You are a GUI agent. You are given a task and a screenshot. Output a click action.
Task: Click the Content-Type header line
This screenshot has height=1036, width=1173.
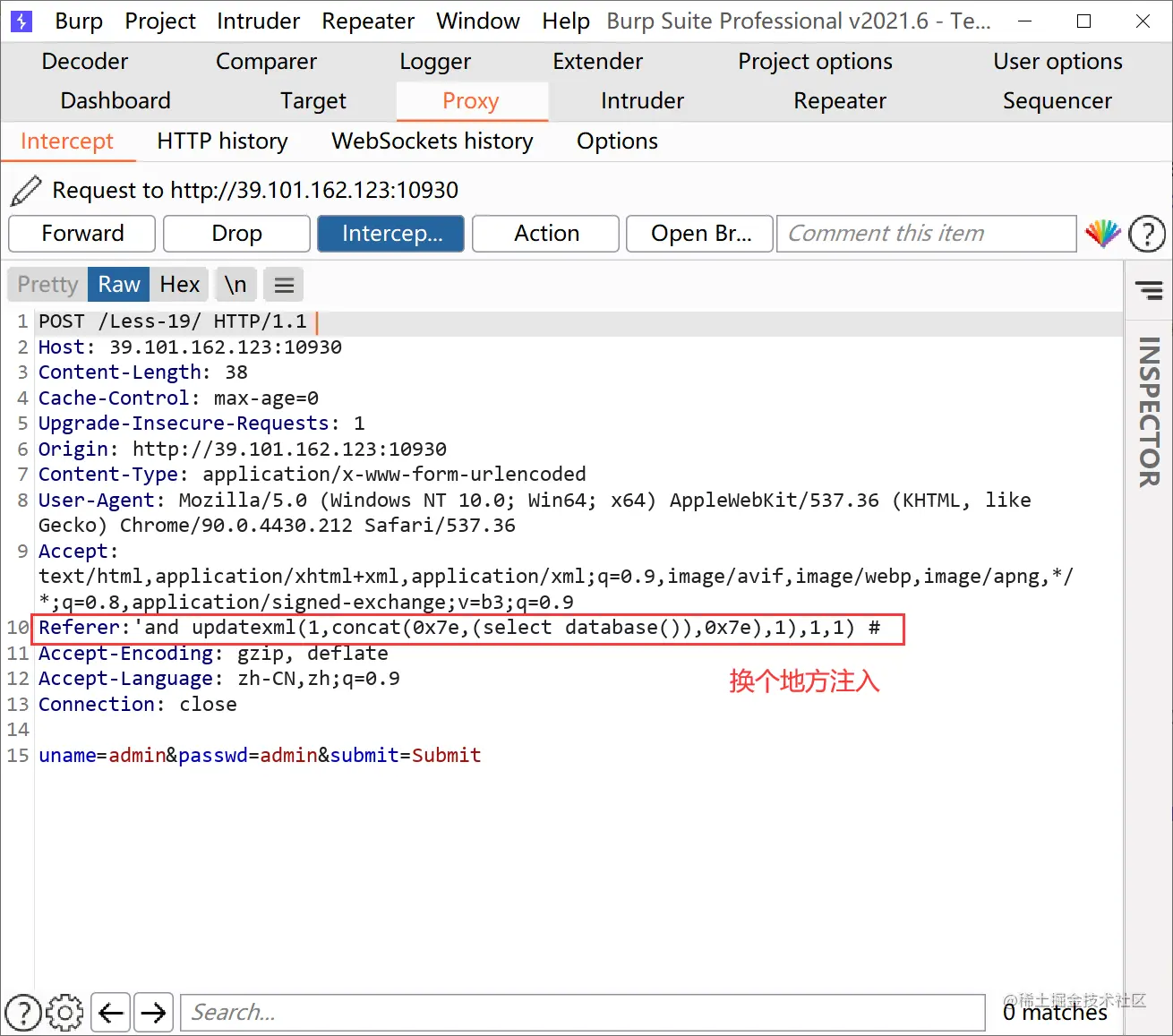coord(312,475)
